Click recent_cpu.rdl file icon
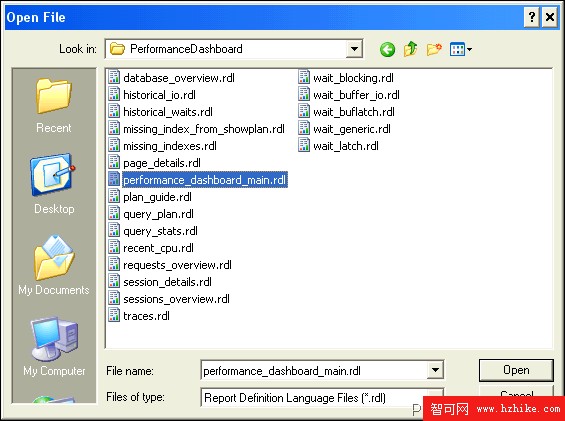This screenshot has height=421, width=565. coord(114,247)
